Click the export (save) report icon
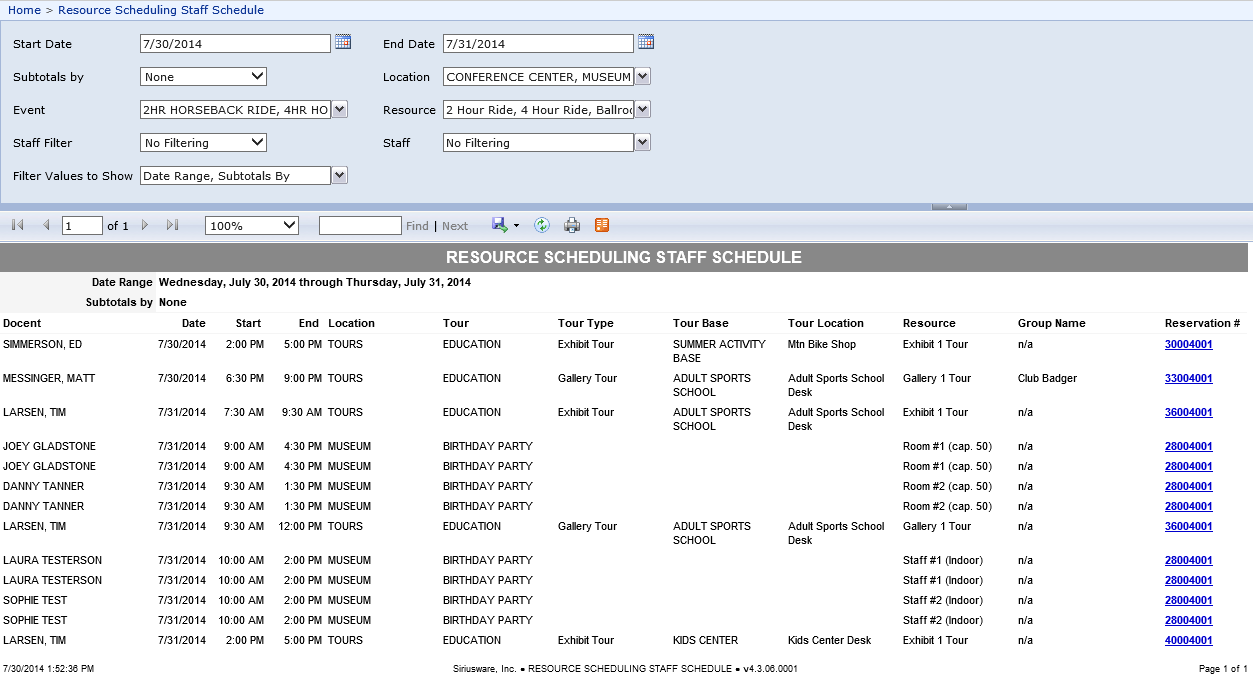Screen dimensions: 1253x687 click(500, 225)
